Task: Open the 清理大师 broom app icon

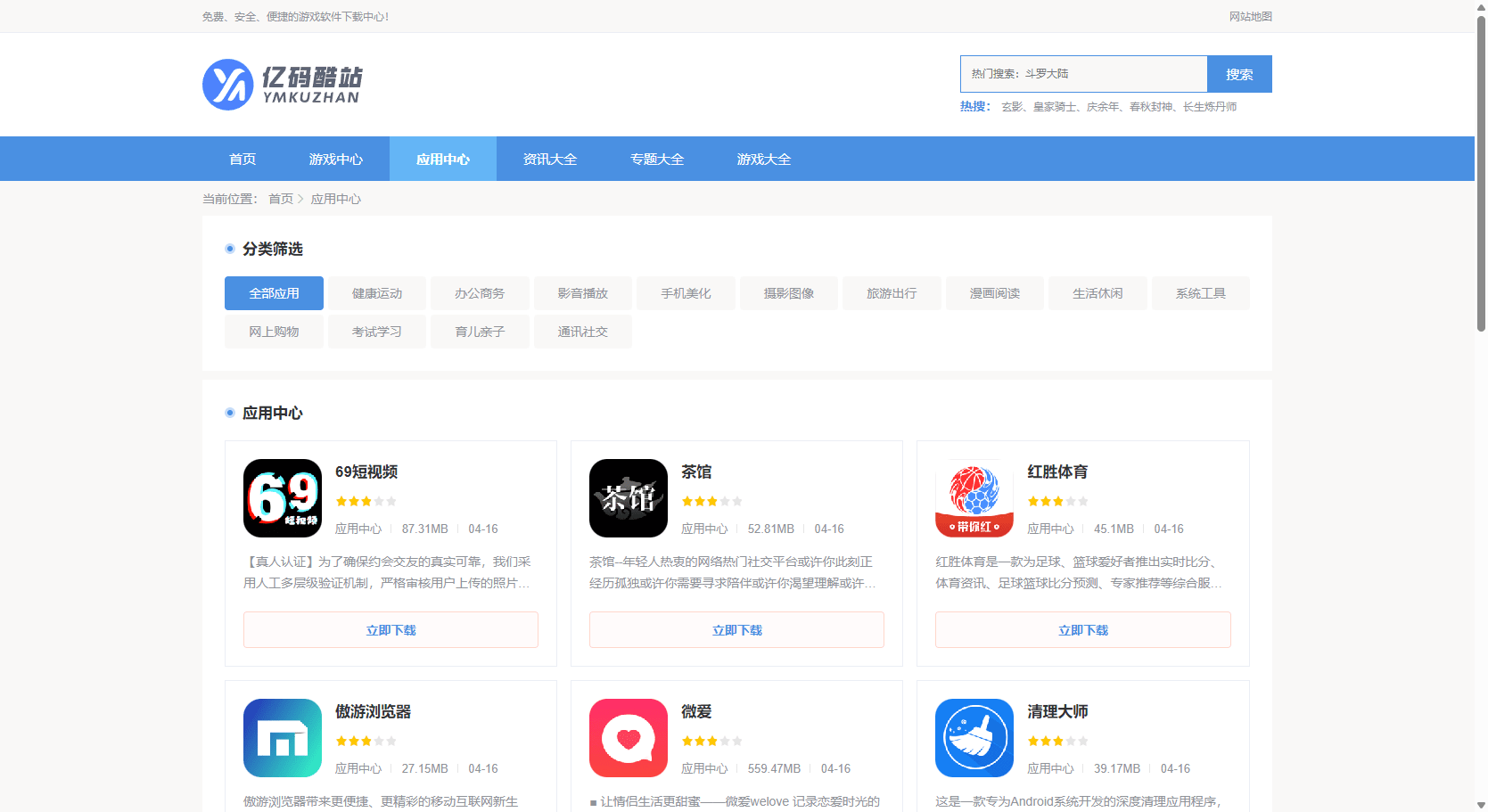Action: (974, 738)
